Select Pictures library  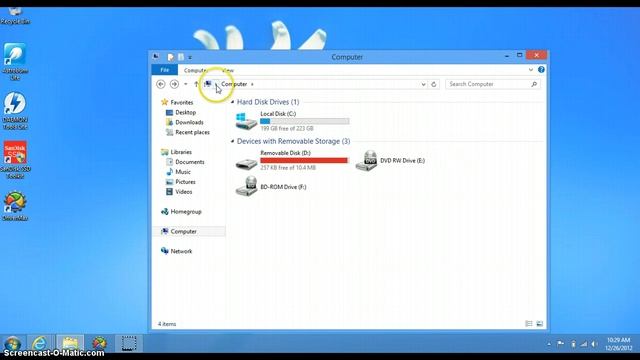185,182
